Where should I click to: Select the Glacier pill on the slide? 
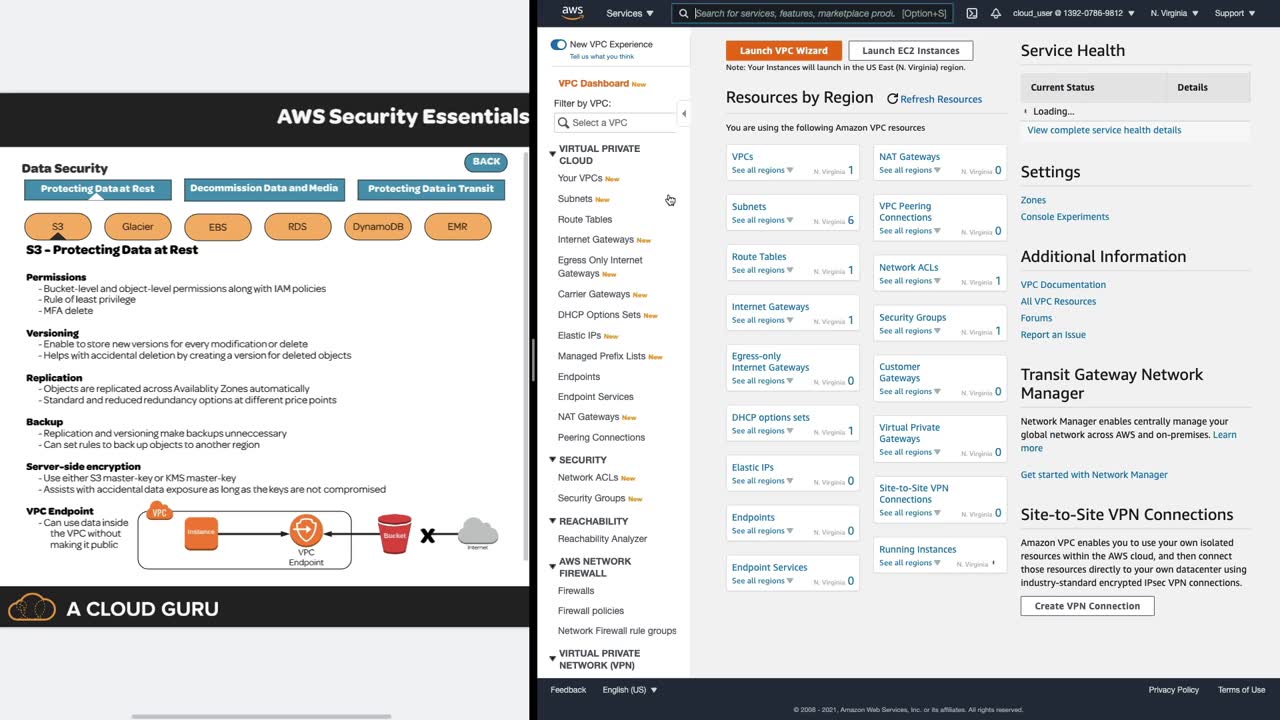pos(138,227)
